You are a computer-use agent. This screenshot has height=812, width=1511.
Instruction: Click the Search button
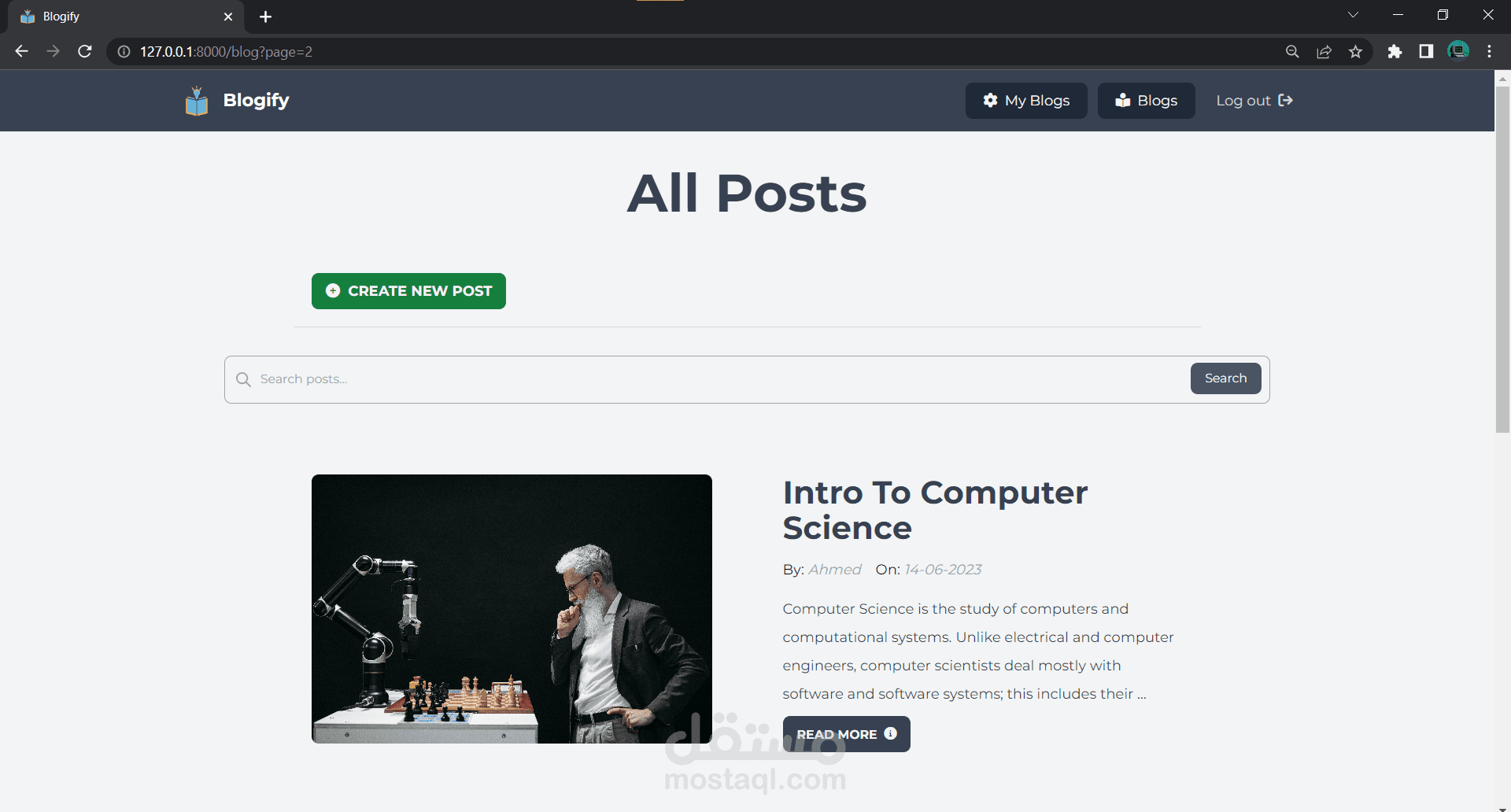(1225, 378)
